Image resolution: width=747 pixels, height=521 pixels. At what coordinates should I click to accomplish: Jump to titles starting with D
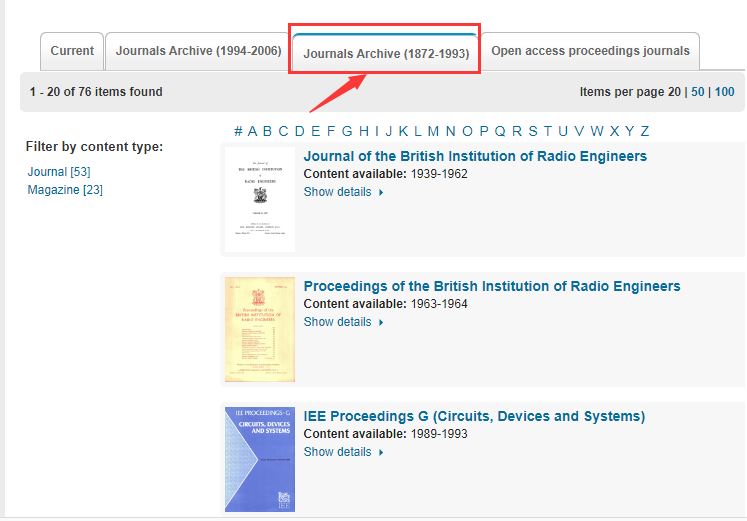(x=300, y=131)
